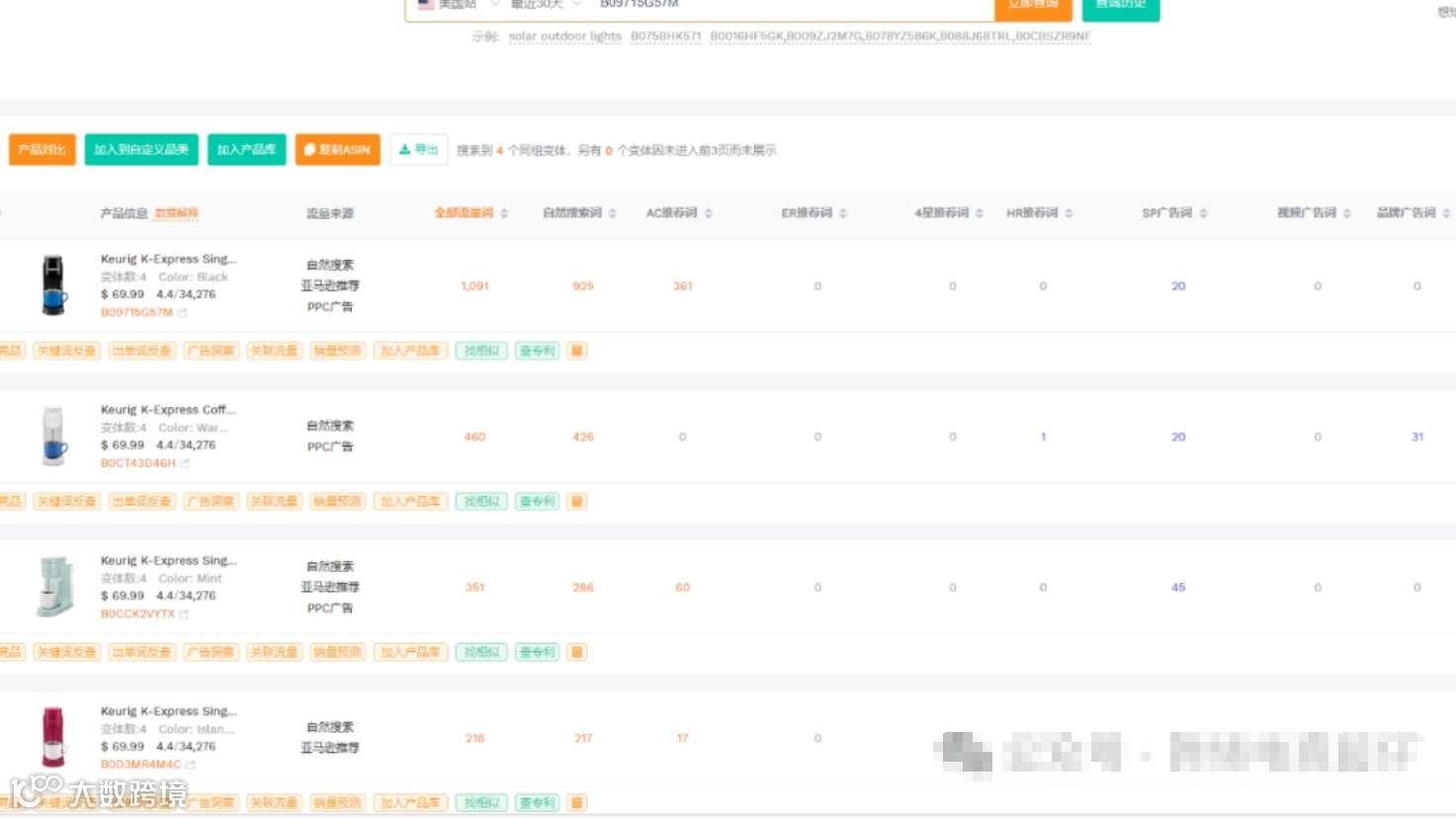This screenshot has height=818, width=1456.
Task: Click the orange icon after 查专利 in War... row
Action: click(x=577, y=502)
